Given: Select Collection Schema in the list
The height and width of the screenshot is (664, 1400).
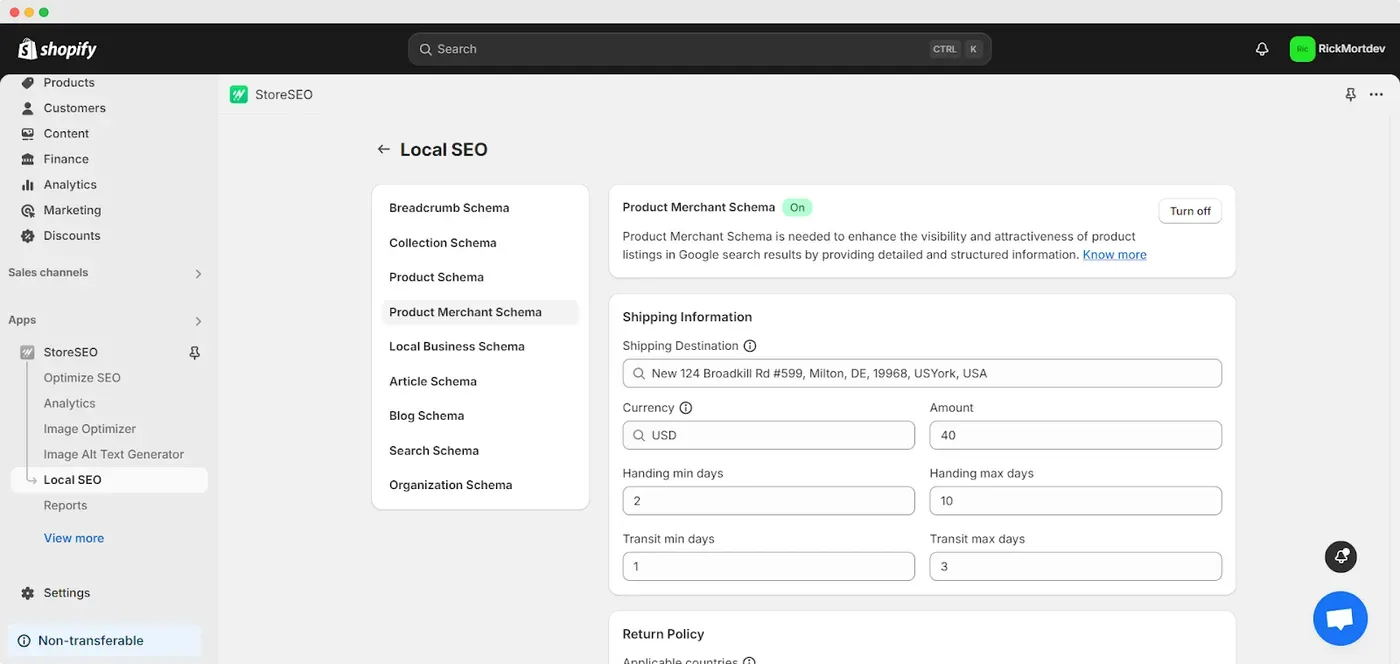Looking at the screenshot, I should pyautogui.click(x=480, y=243).
